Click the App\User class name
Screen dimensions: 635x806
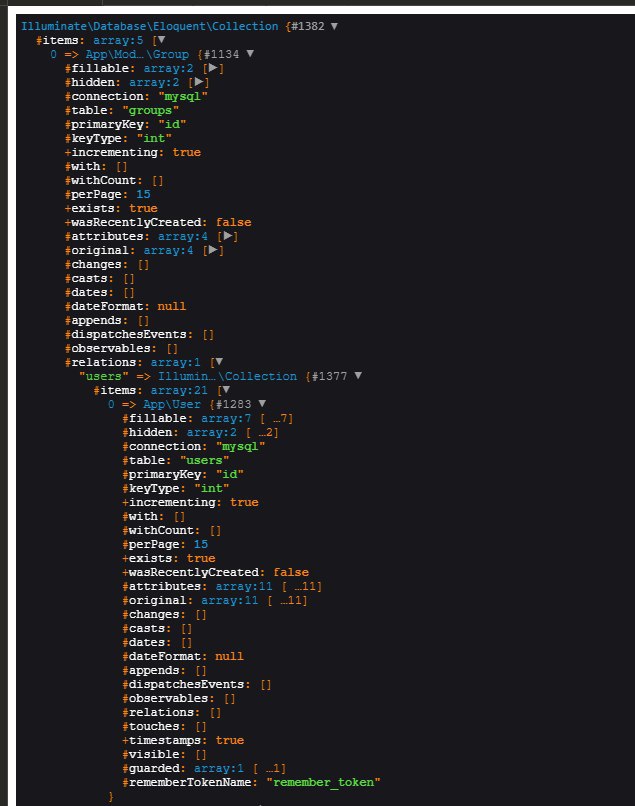pos(172,404)
